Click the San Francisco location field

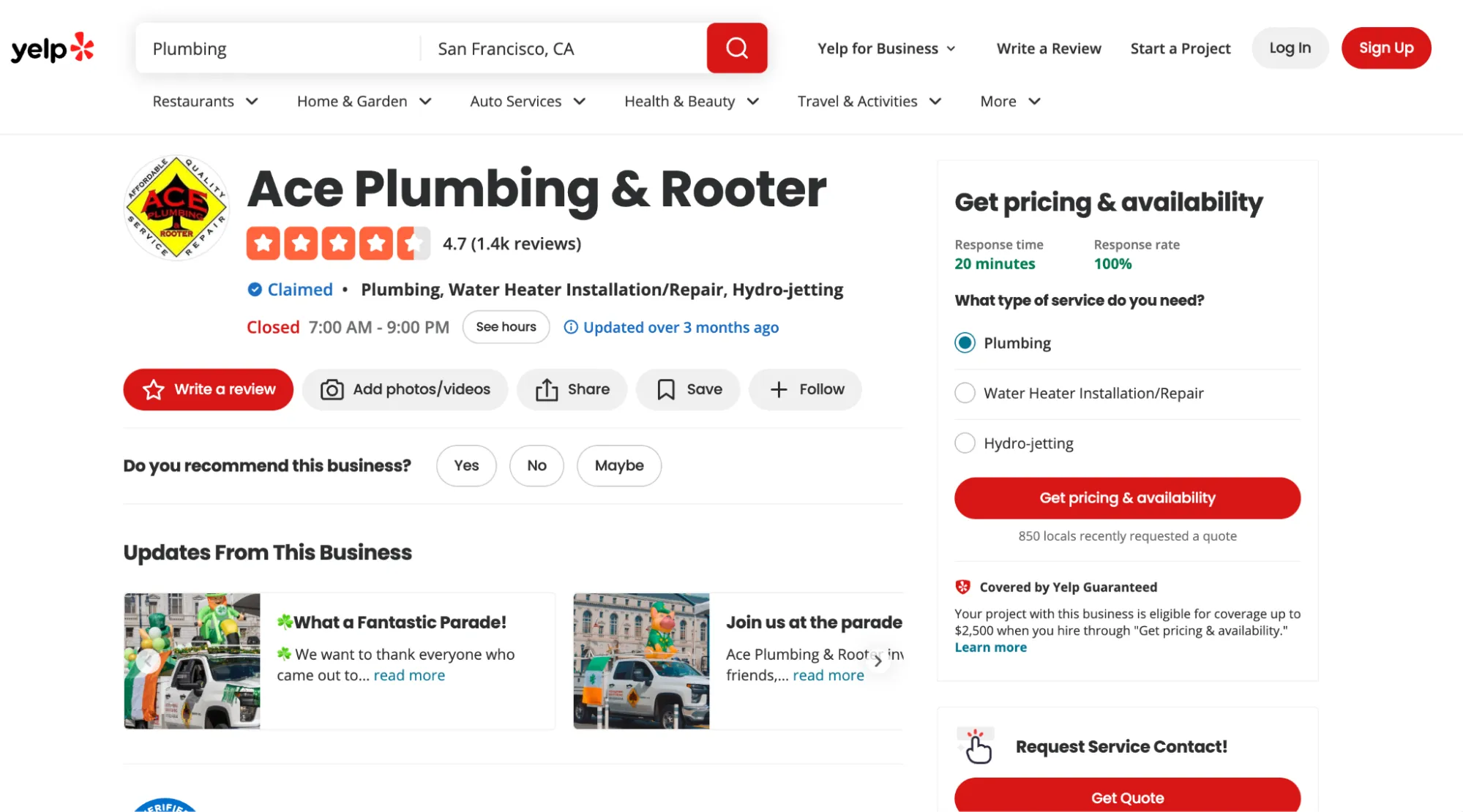click(x=562, y=48)
